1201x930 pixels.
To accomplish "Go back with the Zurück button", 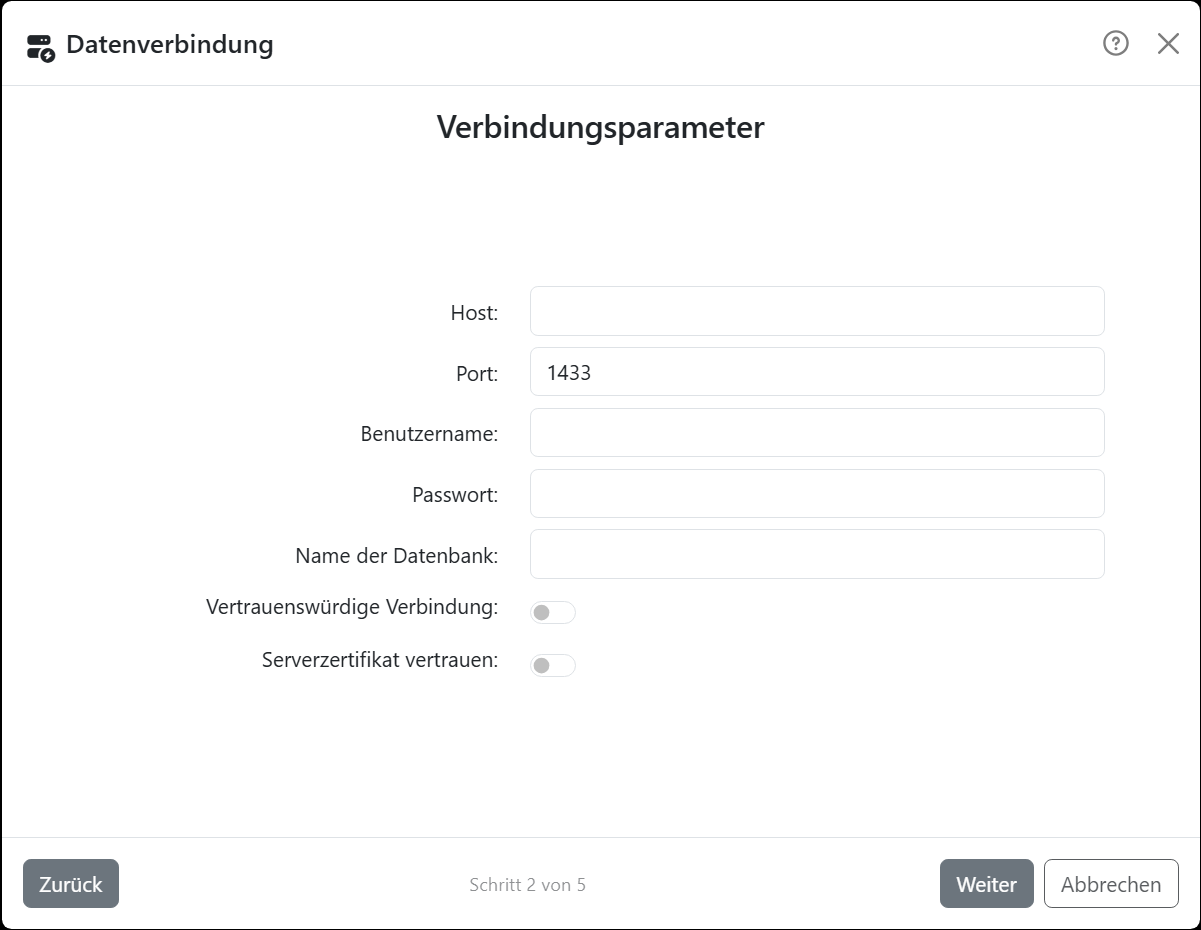I will 71,884.
